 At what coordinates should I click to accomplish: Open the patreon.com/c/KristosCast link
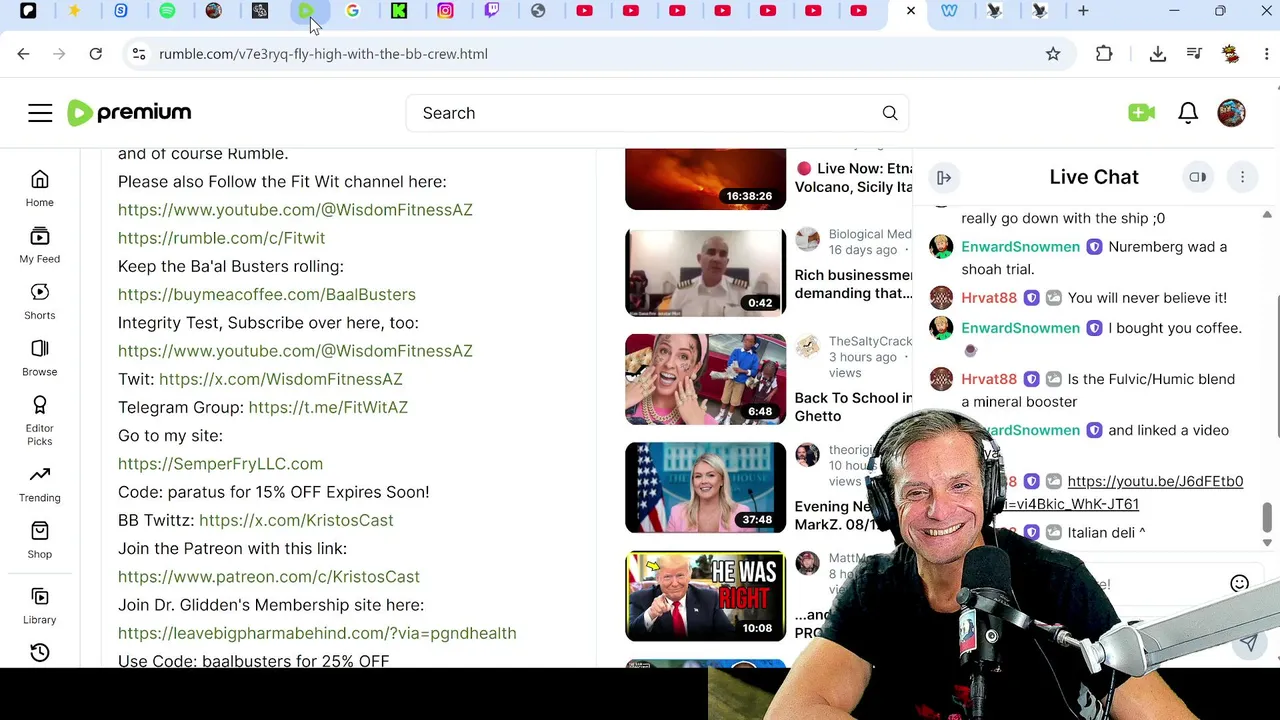point(269,577)
